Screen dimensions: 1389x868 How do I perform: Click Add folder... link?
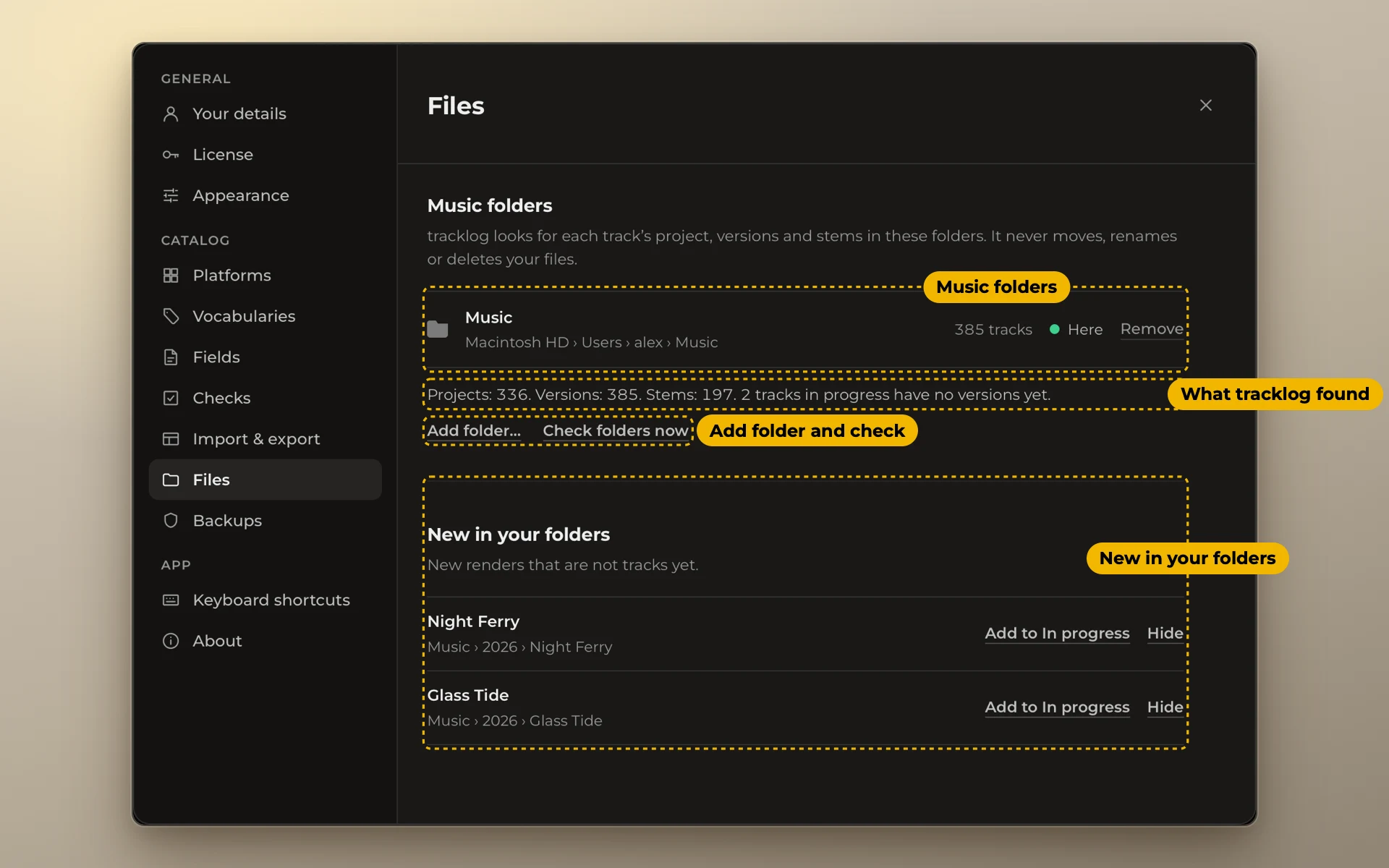(x=474, y=430)
